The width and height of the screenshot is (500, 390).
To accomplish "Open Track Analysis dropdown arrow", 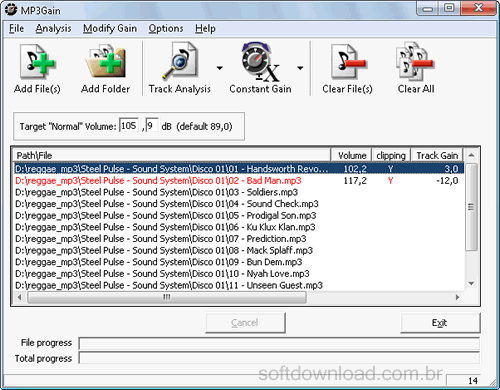I will click(219, 68).
